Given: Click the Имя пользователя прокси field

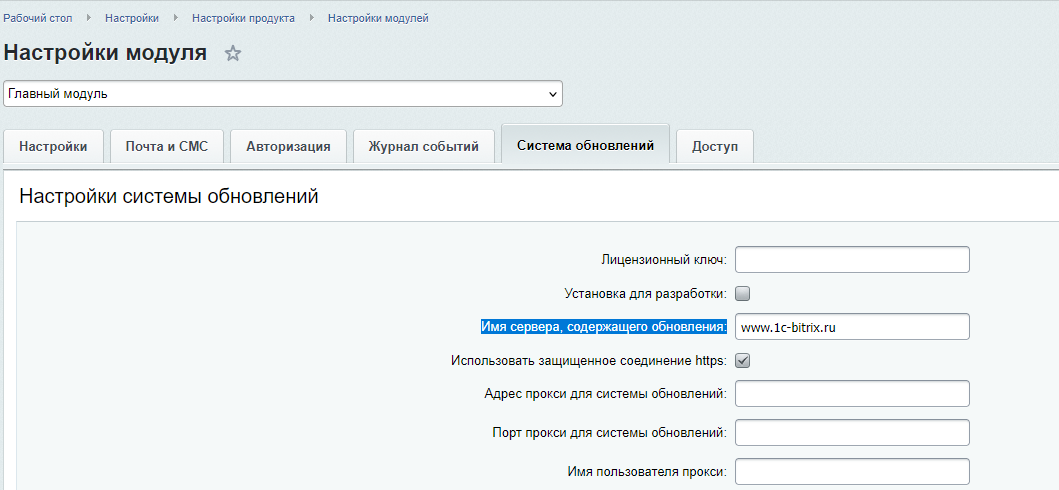Looking at the screenshot, I should point(852,472).
